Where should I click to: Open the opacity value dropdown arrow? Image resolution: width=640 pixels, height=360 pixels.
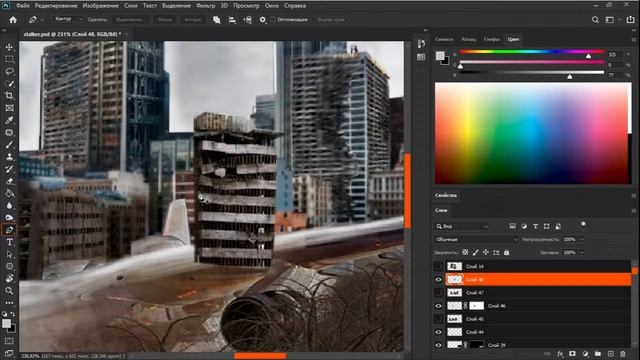coord(582,240)
